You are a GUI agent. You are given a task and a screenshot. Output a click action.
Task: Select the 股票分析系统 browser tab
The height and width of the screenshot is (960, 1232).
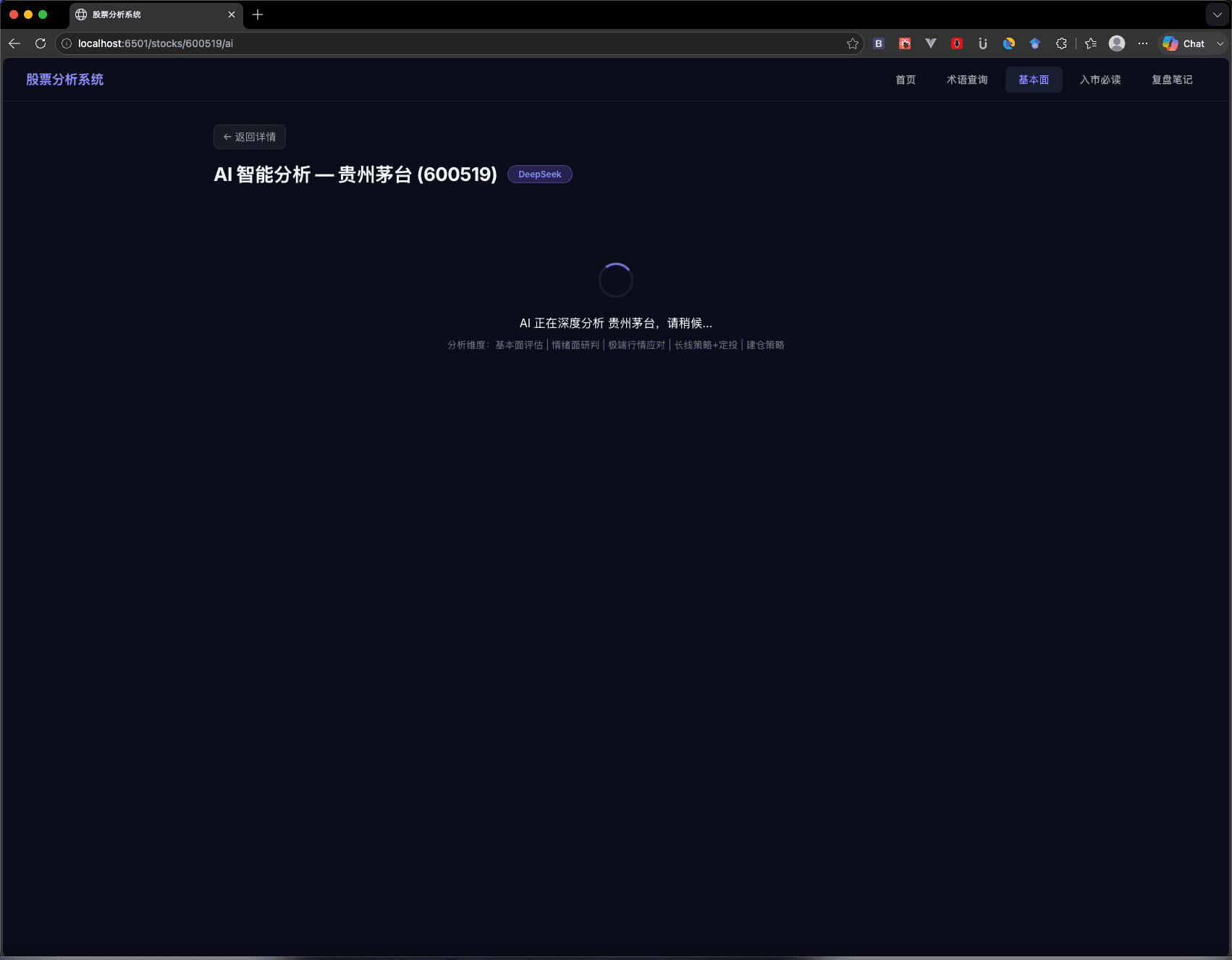tap(156, 14)
